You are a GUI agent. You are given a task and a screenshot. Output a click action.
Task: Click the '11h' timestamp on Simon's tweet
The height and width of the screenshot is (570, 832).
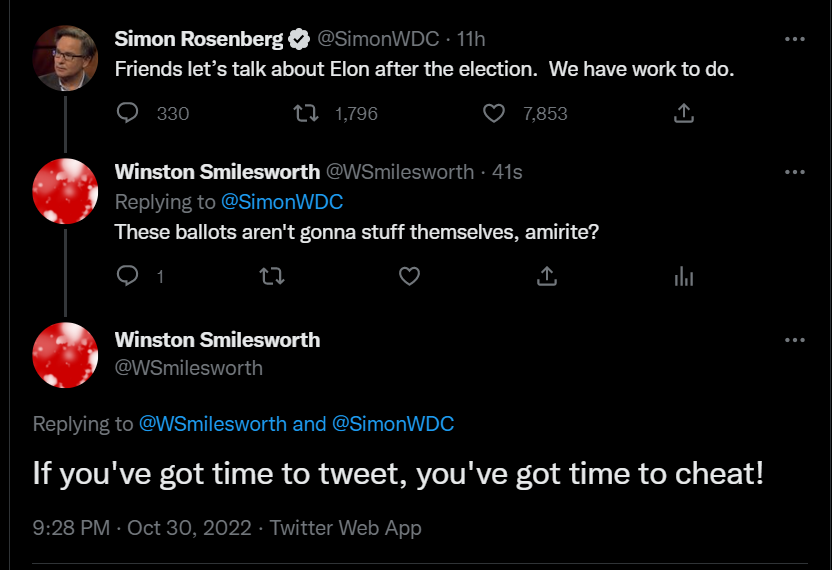(x=471, y=39)
